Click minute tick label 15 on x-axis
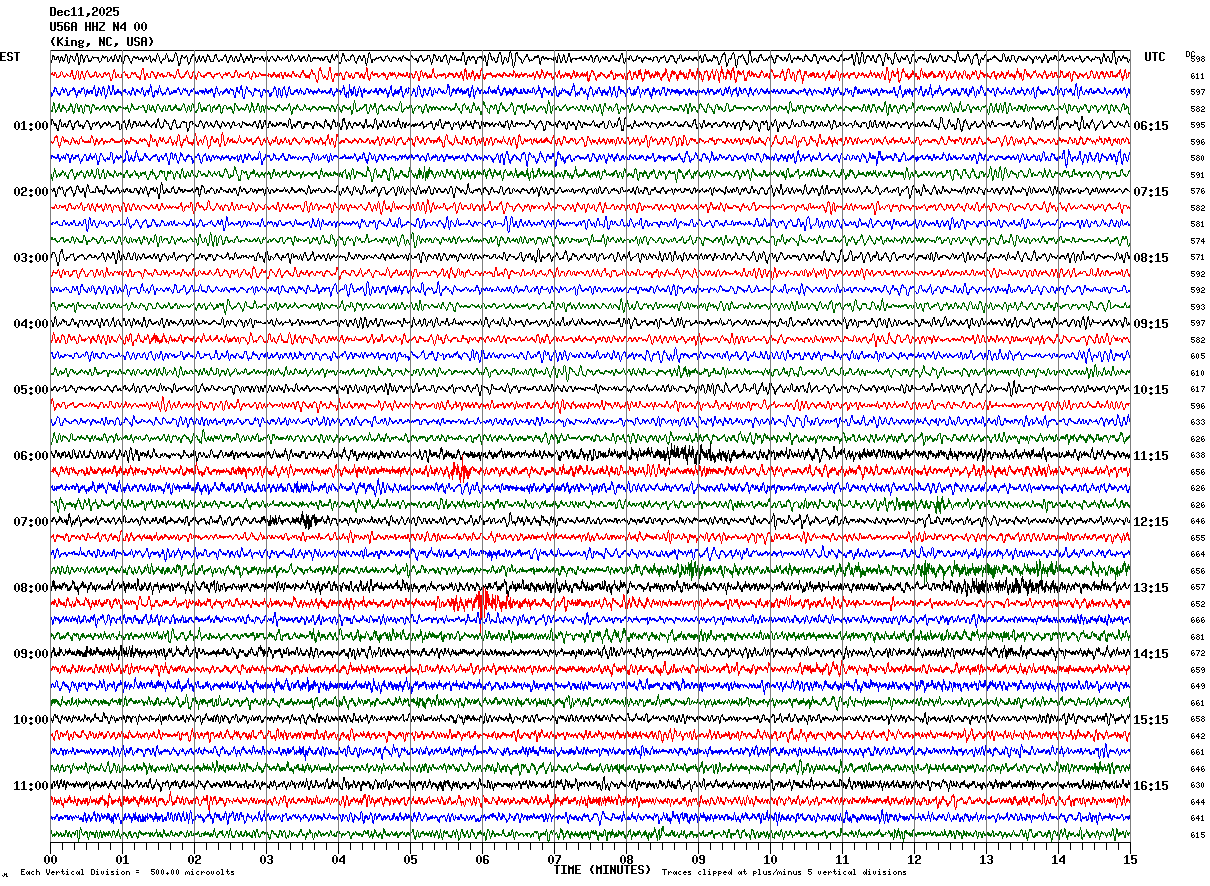 tap(1130, 859)
